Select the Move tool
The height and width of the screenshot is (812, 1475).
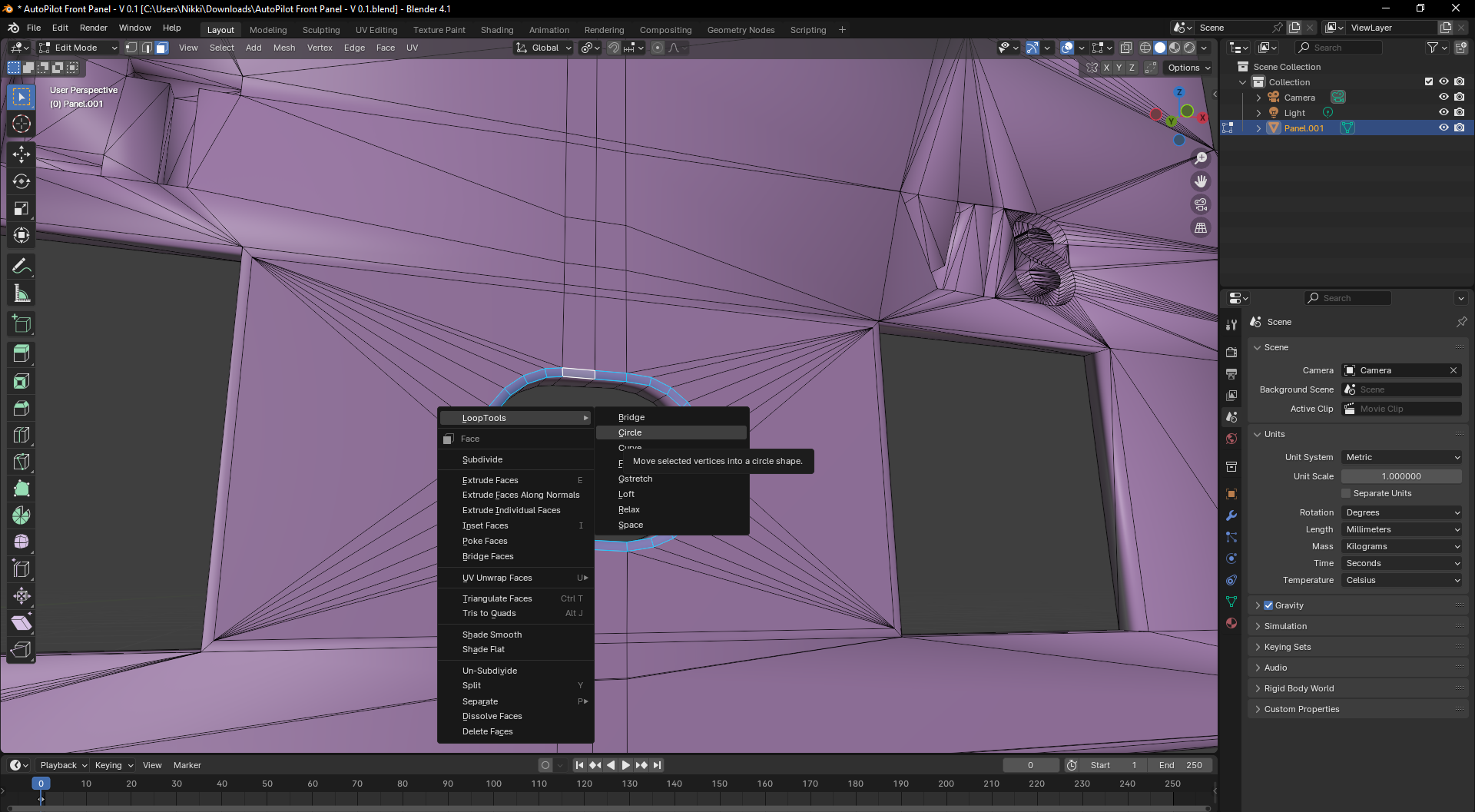22,154
